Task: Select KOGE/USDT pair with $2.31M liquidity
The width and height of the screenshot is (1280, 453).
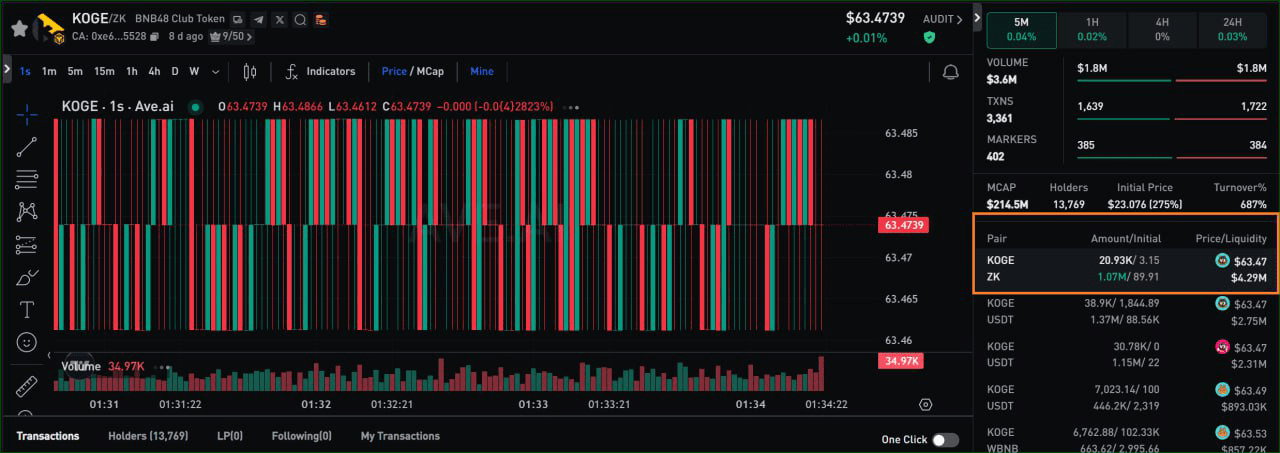Action: (1126, 355)
